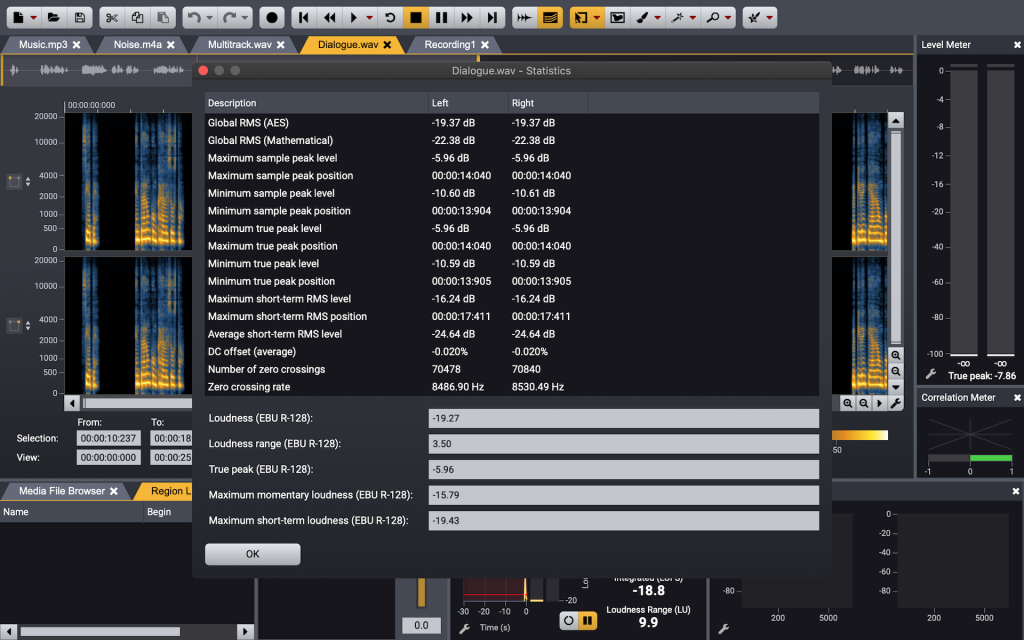Toggle the loop playback button
Viewport: 1024px width, 640px height.
click(x=391, y=17)
